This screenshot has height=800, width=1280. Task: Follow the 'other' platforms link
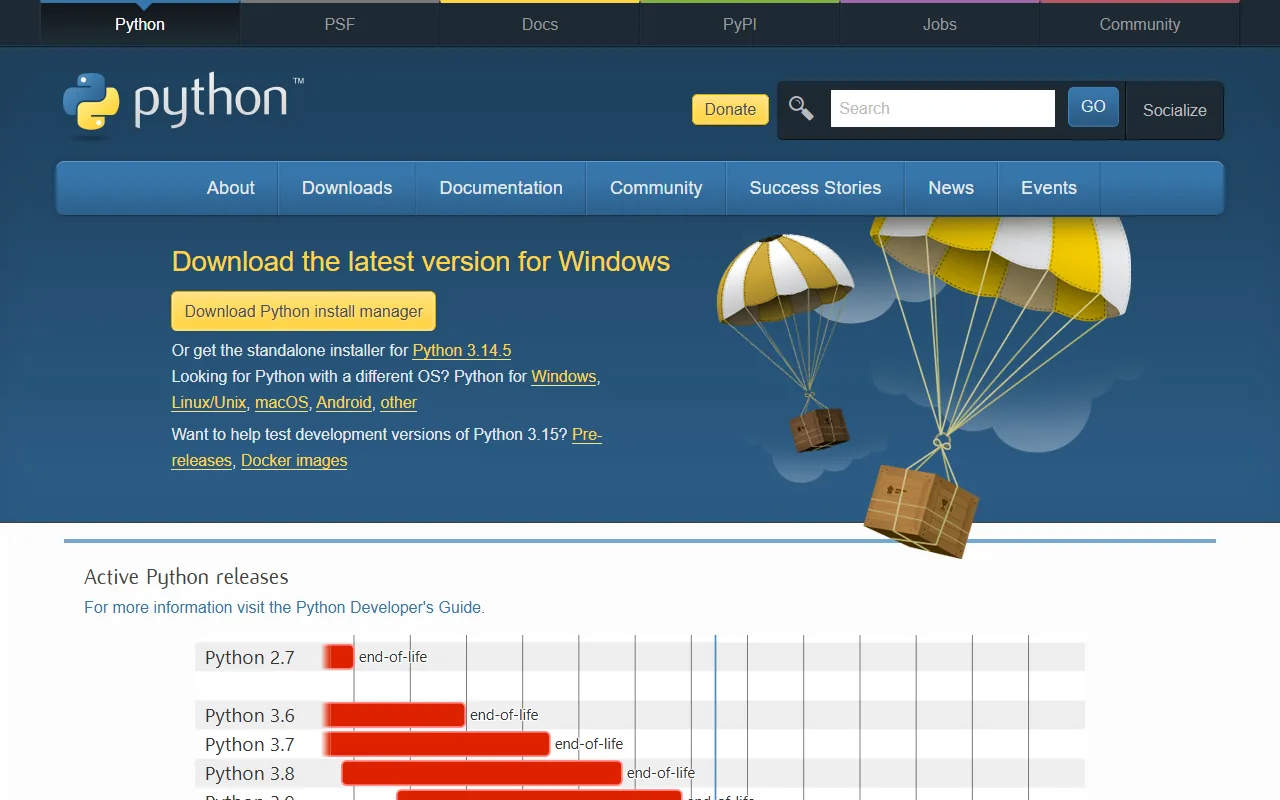click(399, 402)
